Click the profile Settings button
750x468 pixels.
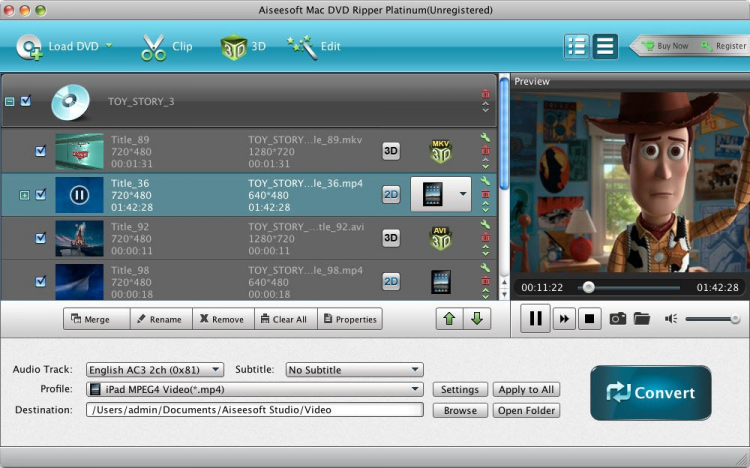[460, 390]
